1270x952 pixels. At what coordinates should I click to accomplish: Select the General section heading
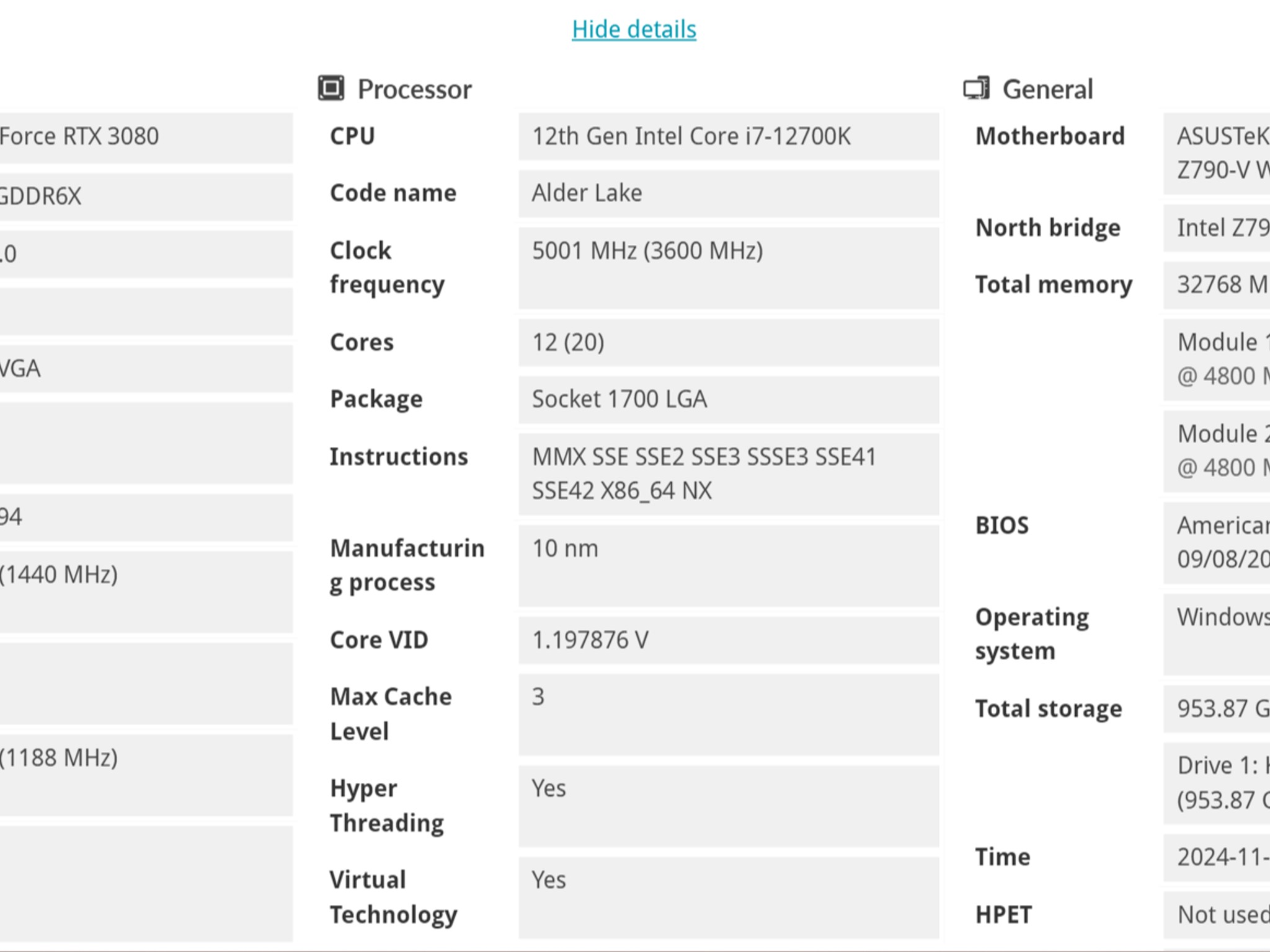click(x=1048, y=89)
